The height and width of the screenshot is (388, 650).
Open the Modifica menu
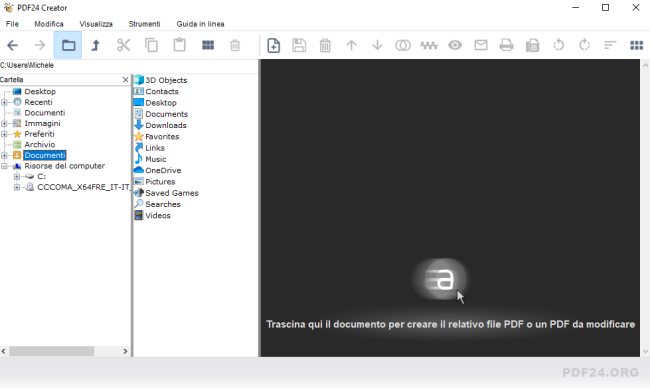pos(49,24)
